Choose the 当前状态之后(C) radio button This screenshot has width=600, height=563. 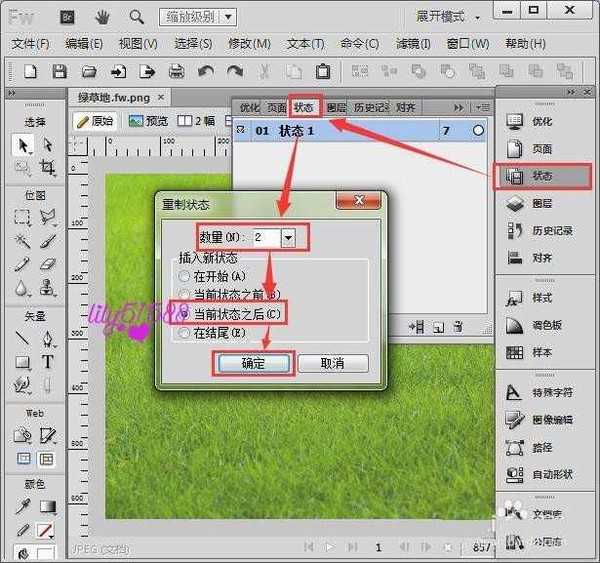point(183,314)
